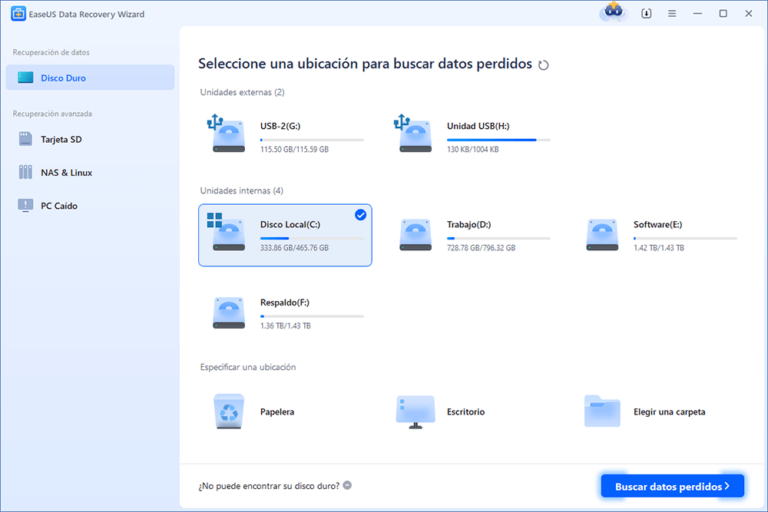Click the Tarjeta SD card icon
Viewport: 768px width, 512px height.
pyautogui.click(x=25, y=139)
